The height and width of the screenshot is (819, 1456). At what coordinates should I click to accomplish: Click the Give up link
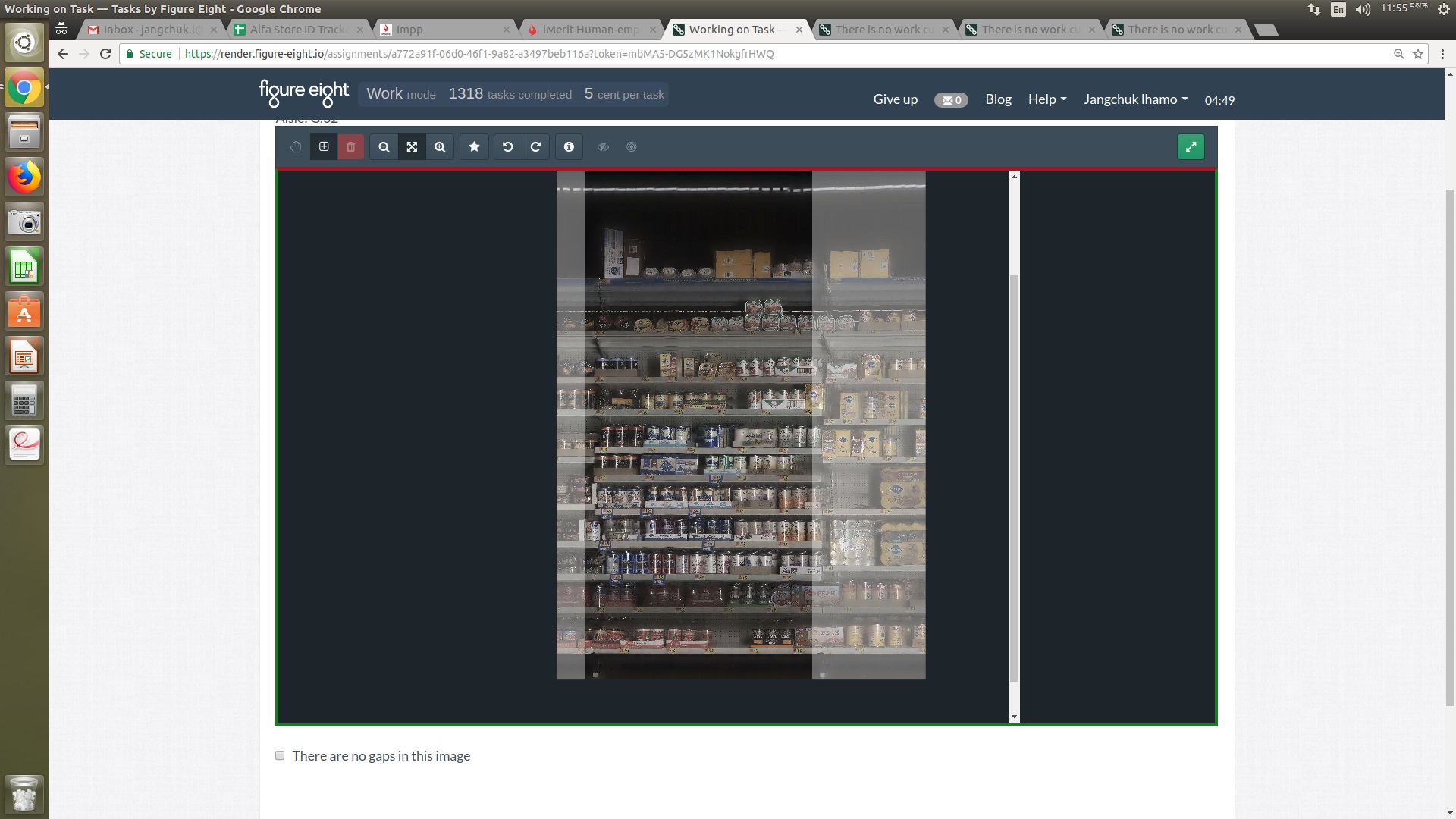coord(895,99)
